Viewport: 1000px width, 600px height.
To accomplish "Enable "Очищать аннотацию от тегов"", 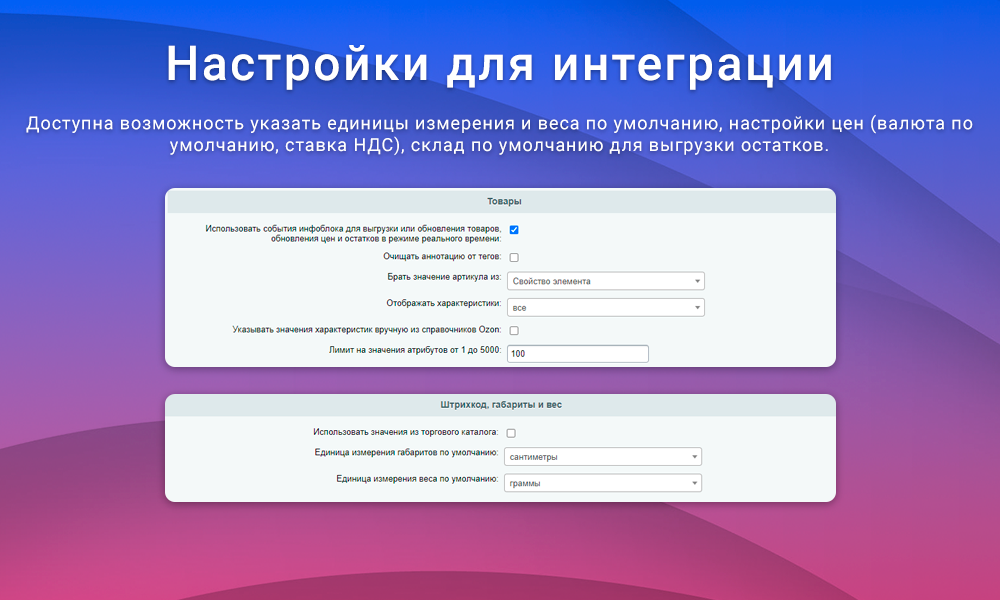I will click(x=513, y=257).
